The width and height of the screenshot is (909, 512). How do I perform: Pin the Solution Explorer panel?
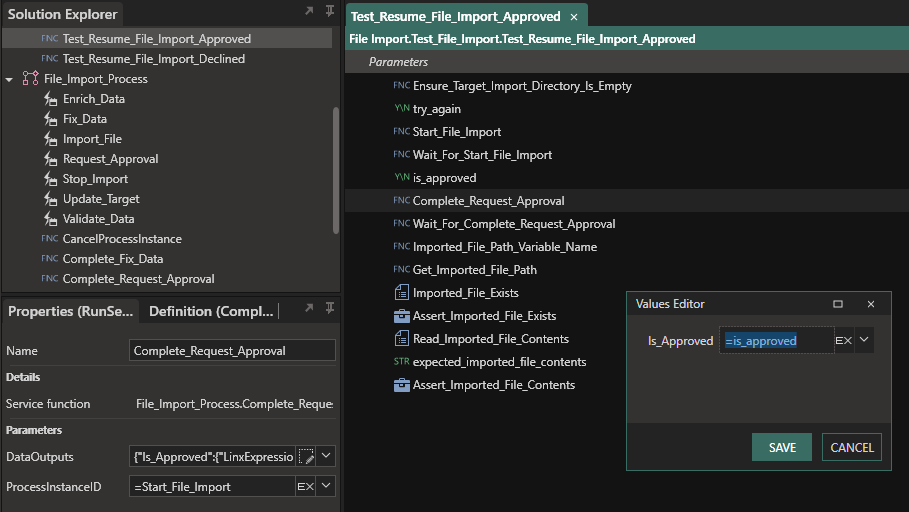[x=330, y=11]
